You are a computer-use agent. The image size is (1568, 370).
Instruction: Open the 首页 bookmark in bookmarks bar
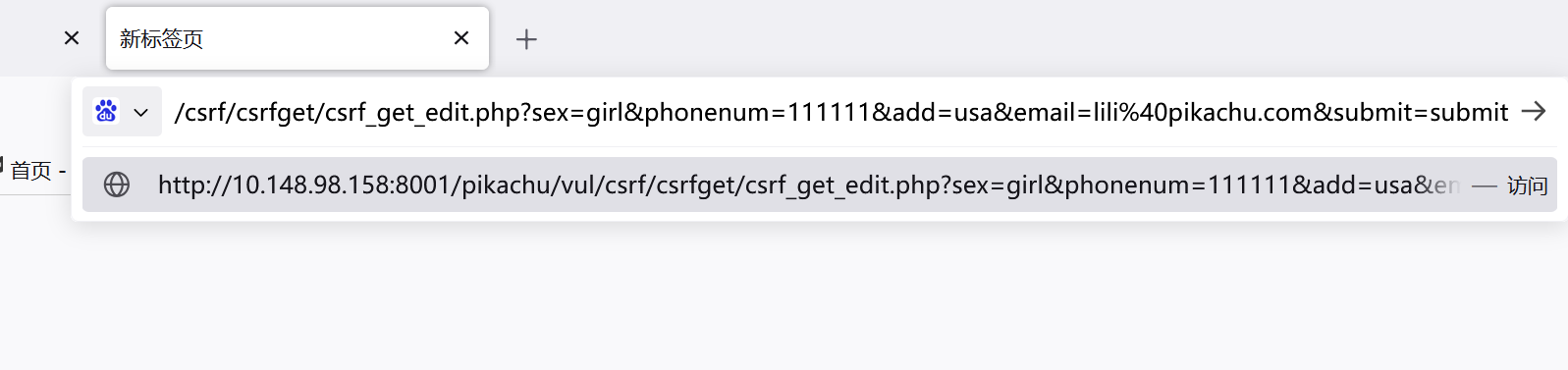[30, 171]
